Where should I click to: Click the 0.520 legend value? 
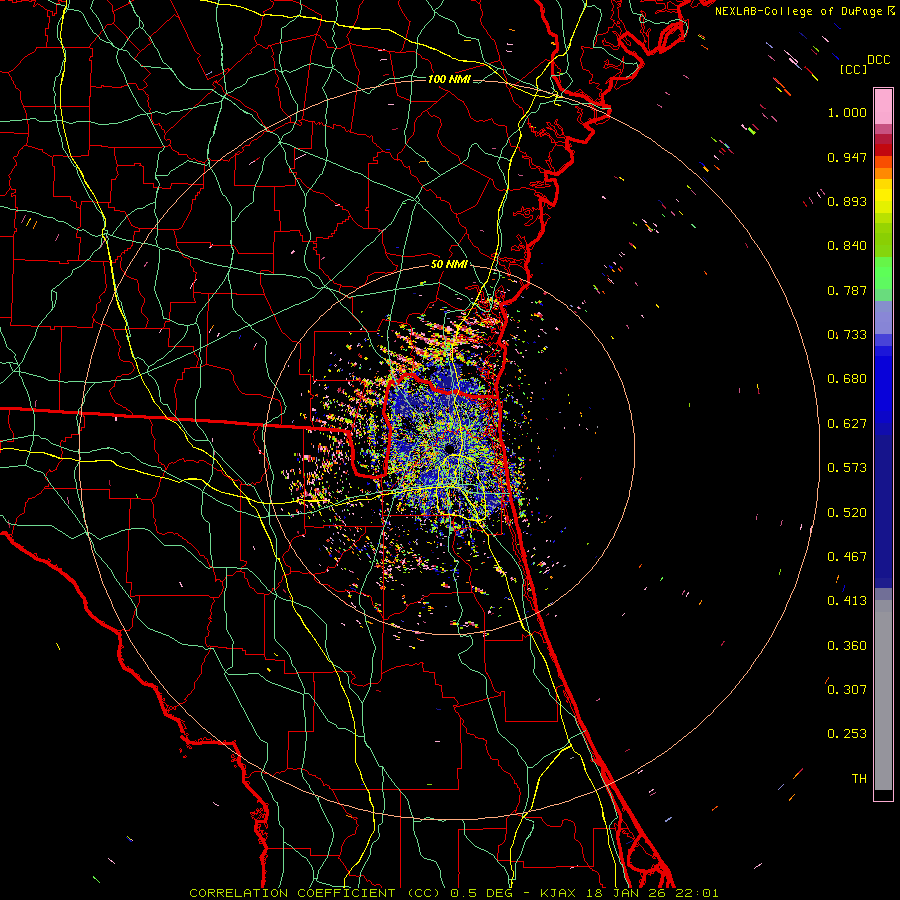(847, 513)
